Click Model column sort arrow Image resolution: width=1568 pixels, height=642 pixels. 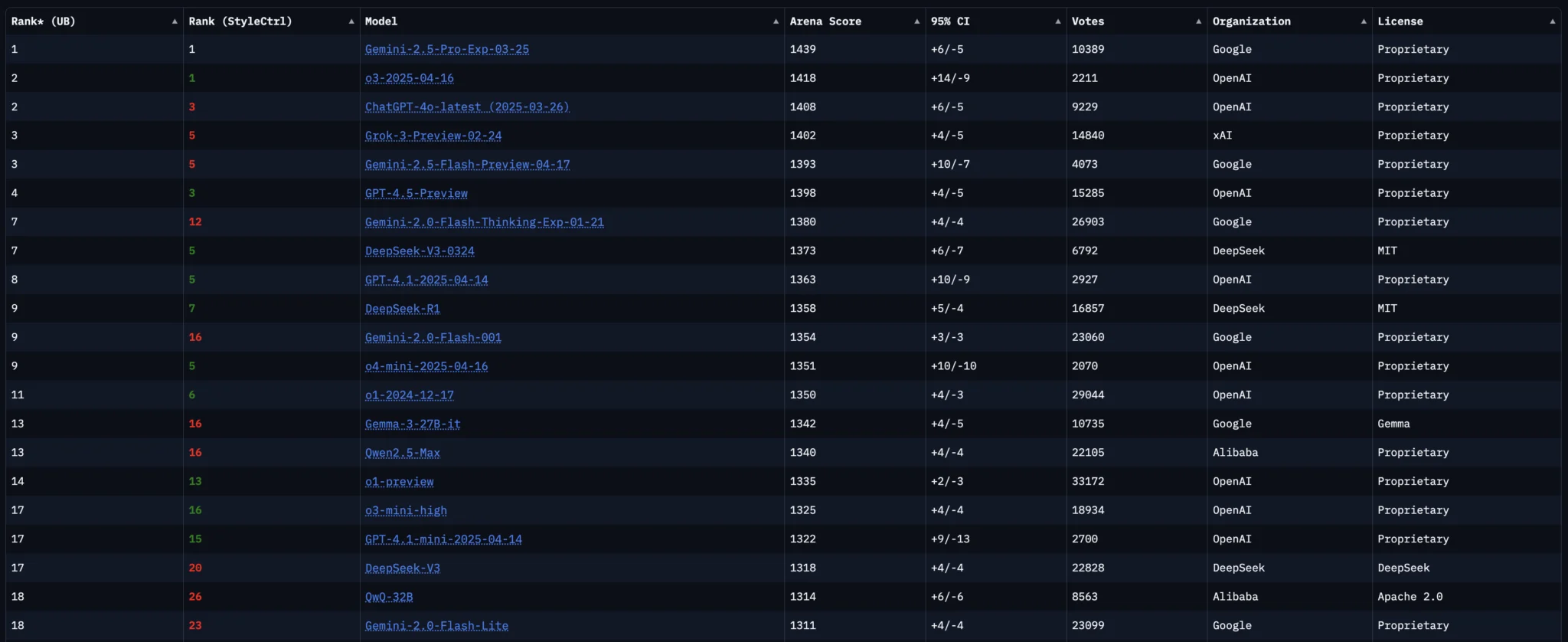click(x=776, y=21)
